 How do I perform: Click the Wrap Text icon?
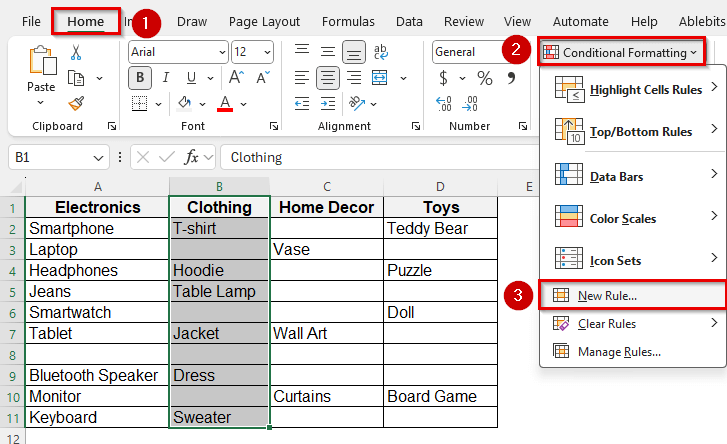380,52
